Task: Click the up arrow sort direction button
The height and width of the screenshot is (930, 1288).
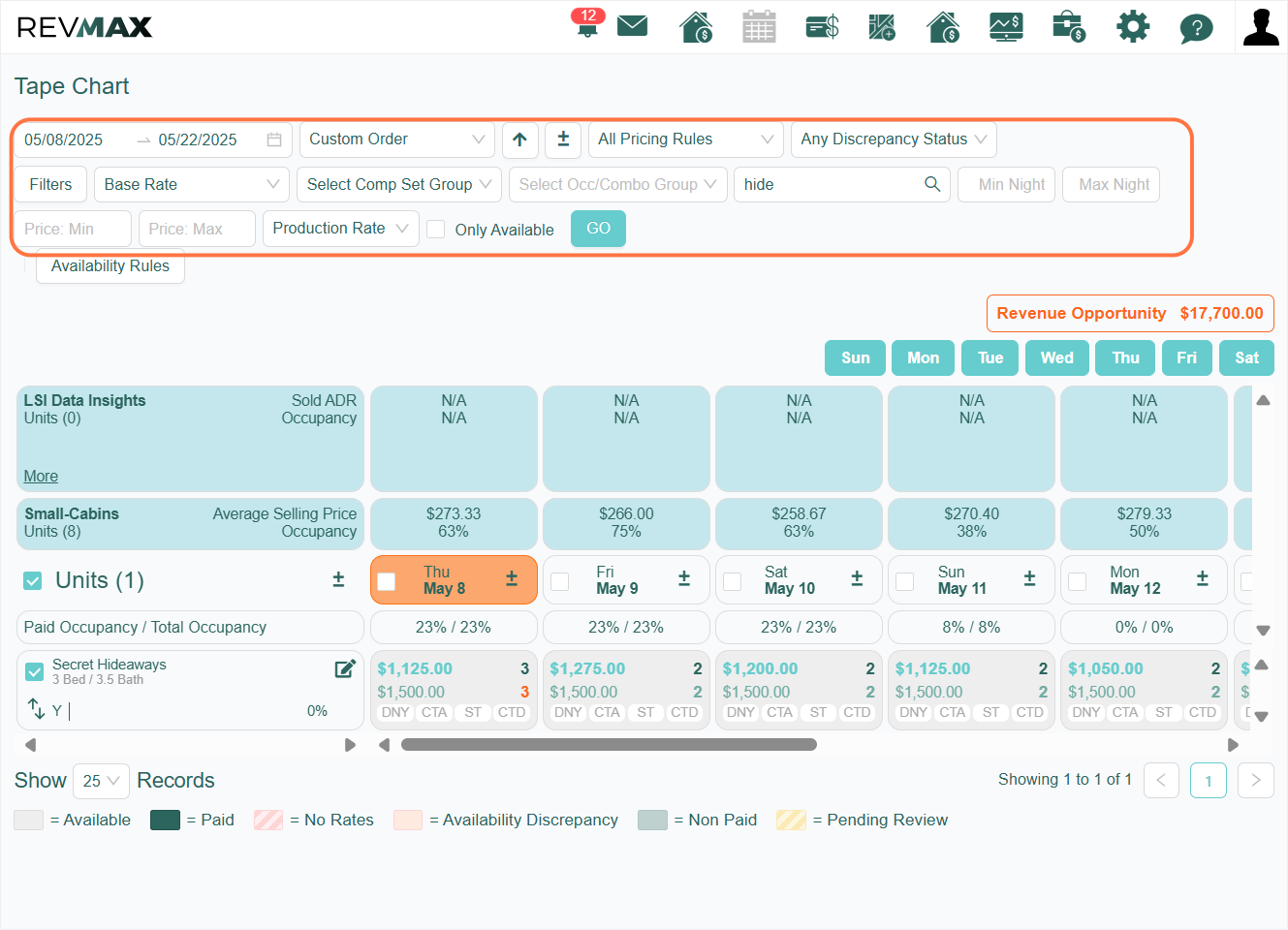Action: 520,139
